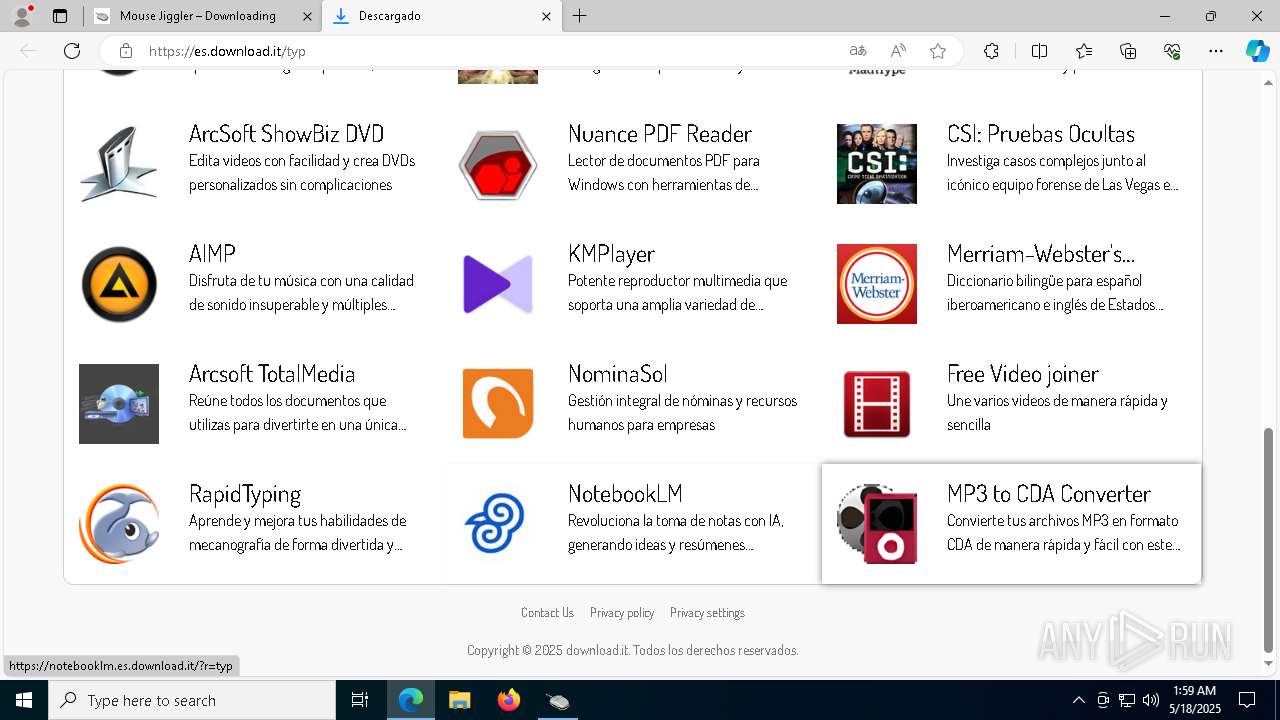Open Settings and more menu
This screenshot has height=720, width=1280.
point(1216,51)
